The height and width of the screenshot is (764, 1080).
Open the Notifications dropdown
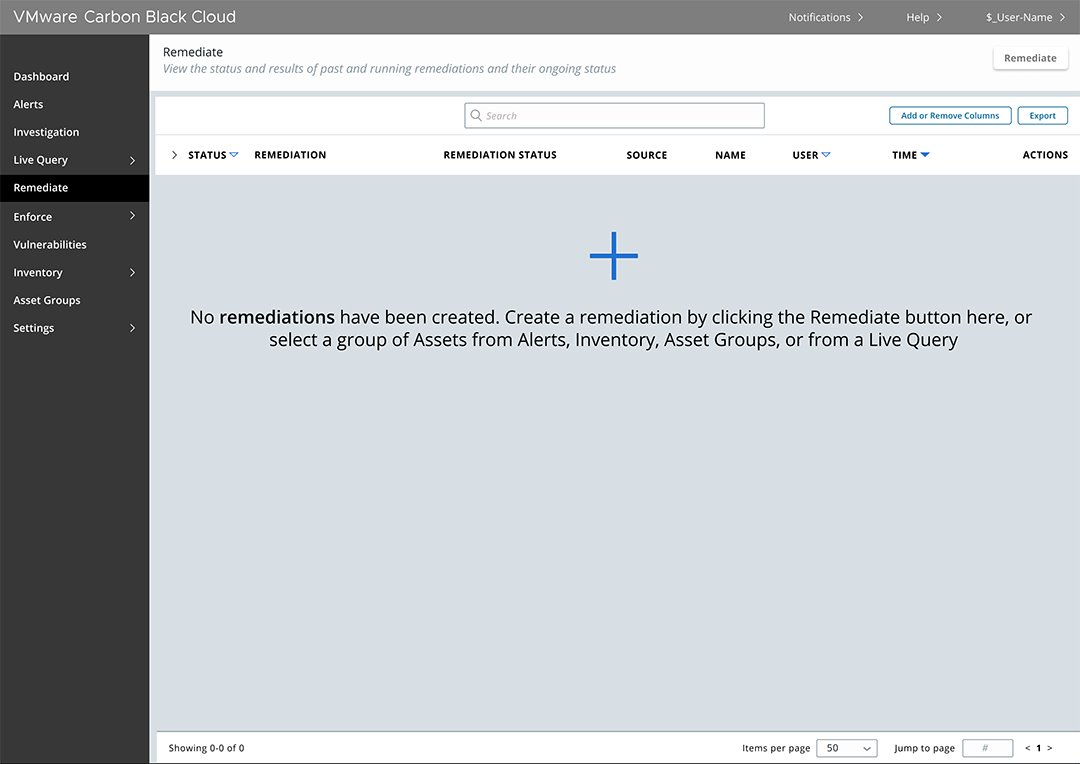pos(826,17)
